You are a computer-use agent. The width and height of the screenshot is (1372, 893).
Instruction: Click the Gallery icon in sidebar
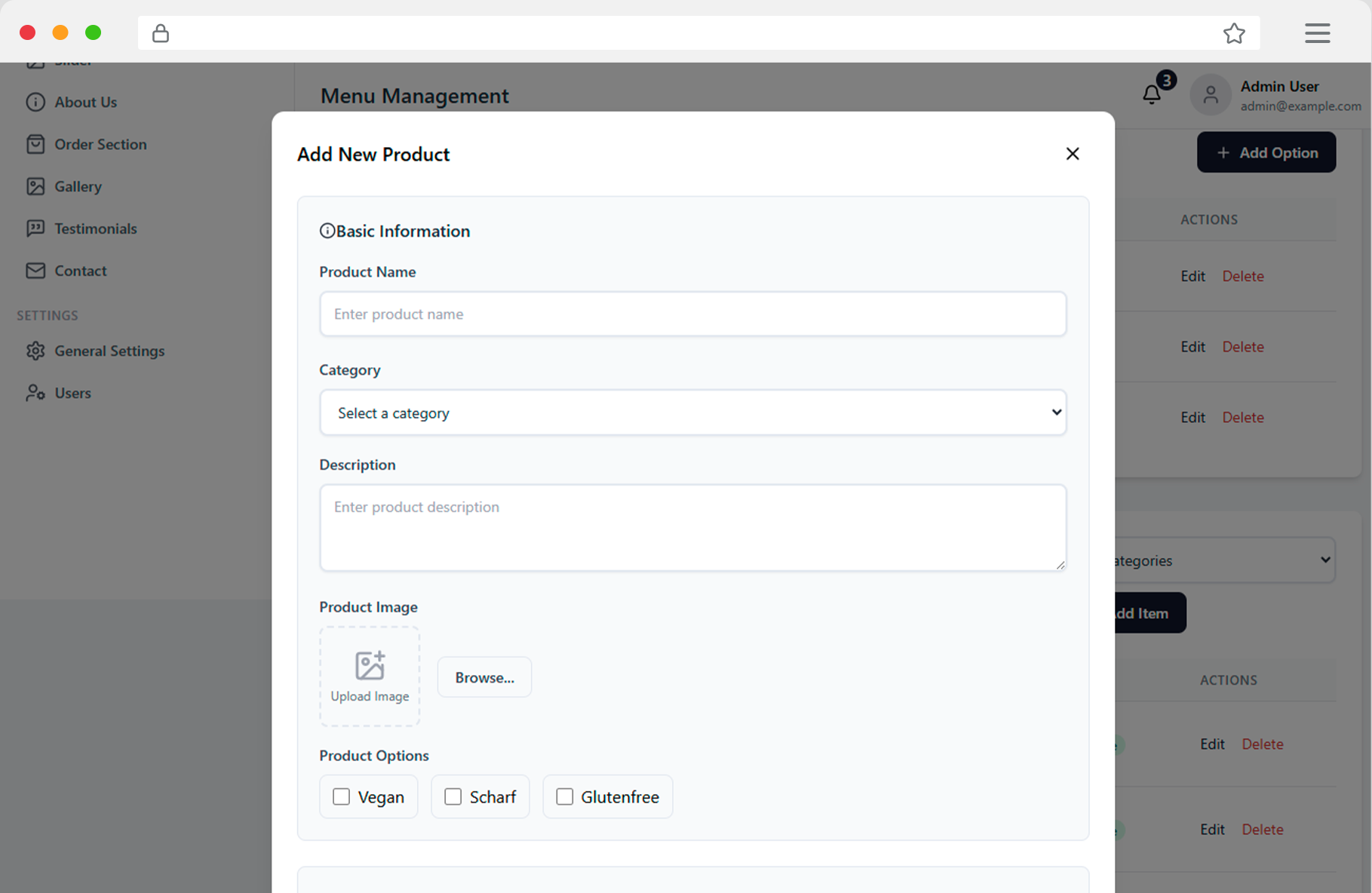[35, 186]
